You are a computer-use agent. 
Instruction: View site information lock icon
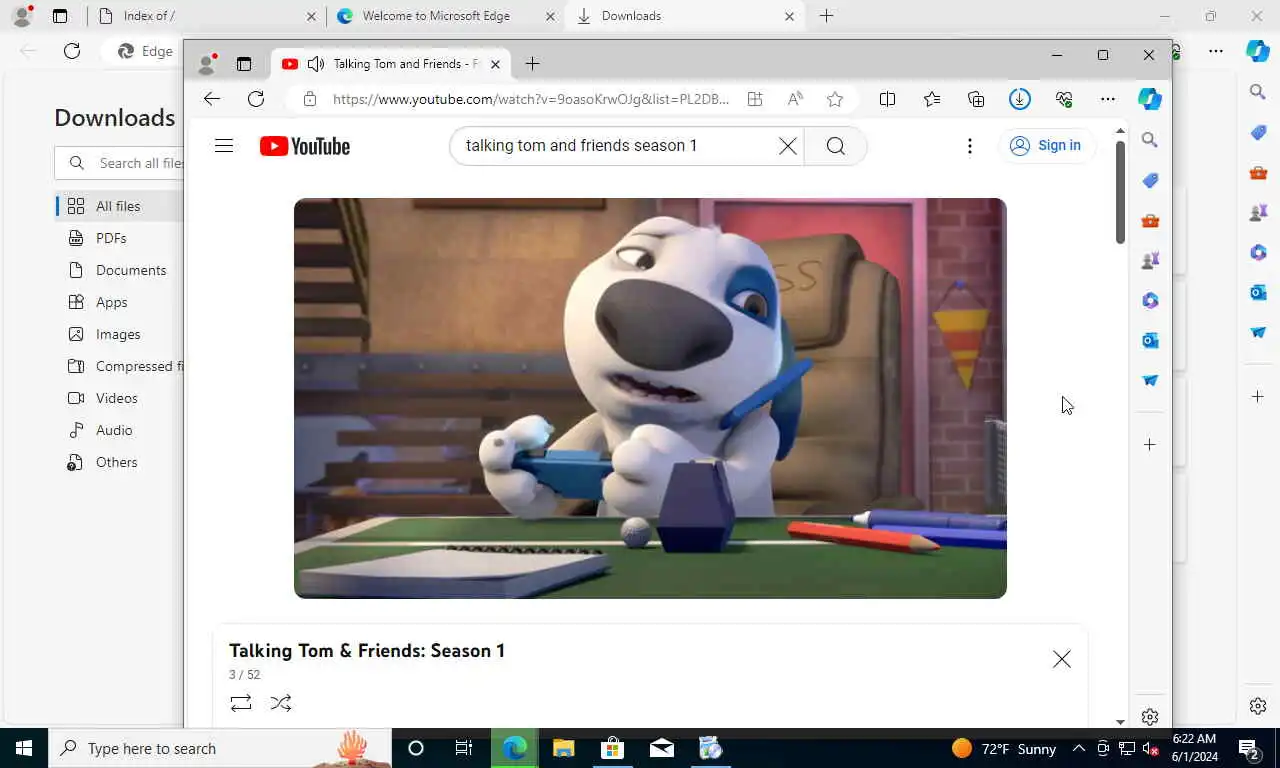click(x=310, y=99)
